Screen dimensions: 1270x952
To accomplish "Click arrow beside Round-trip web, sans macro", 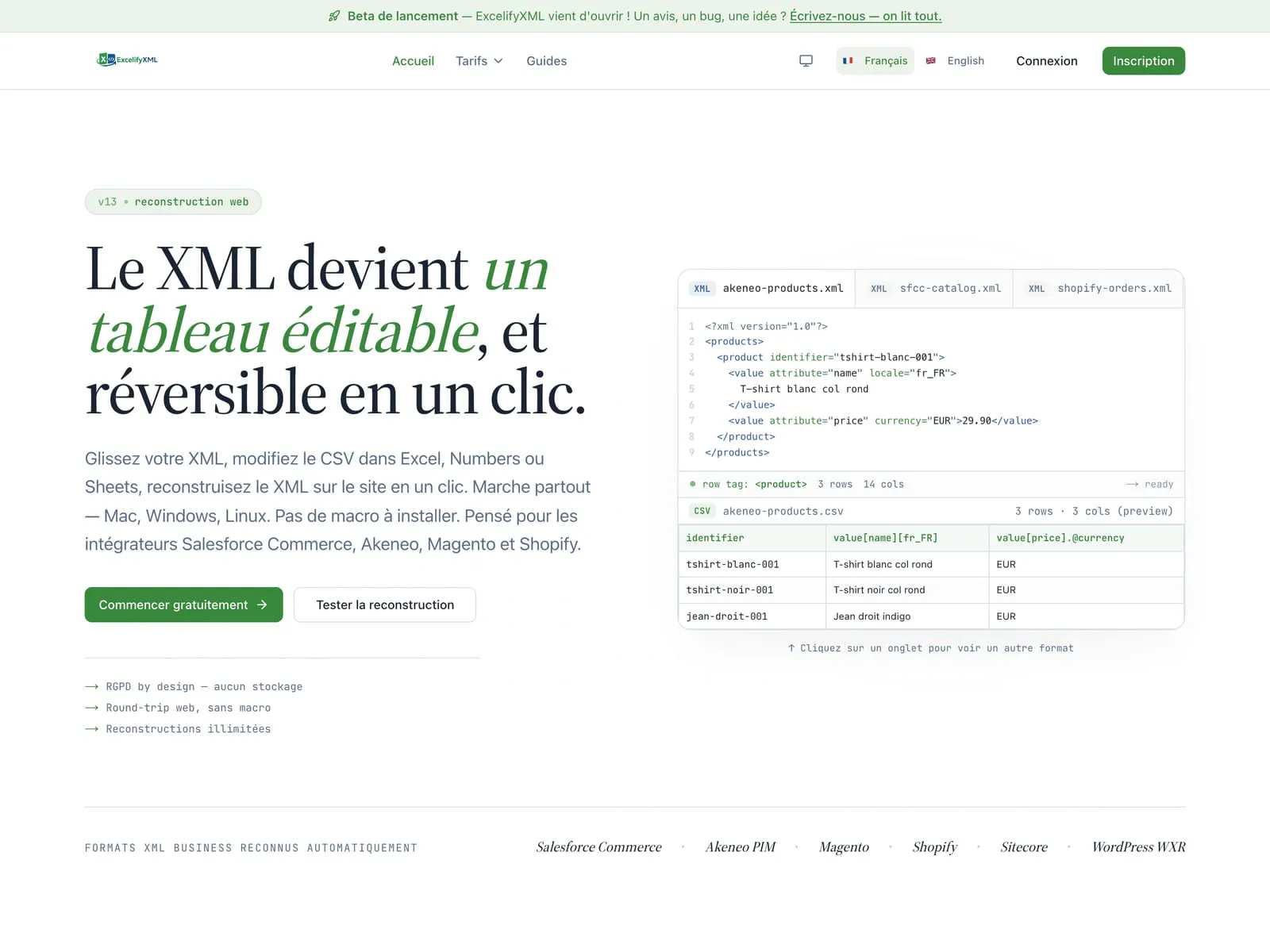I will click(92, 708).
